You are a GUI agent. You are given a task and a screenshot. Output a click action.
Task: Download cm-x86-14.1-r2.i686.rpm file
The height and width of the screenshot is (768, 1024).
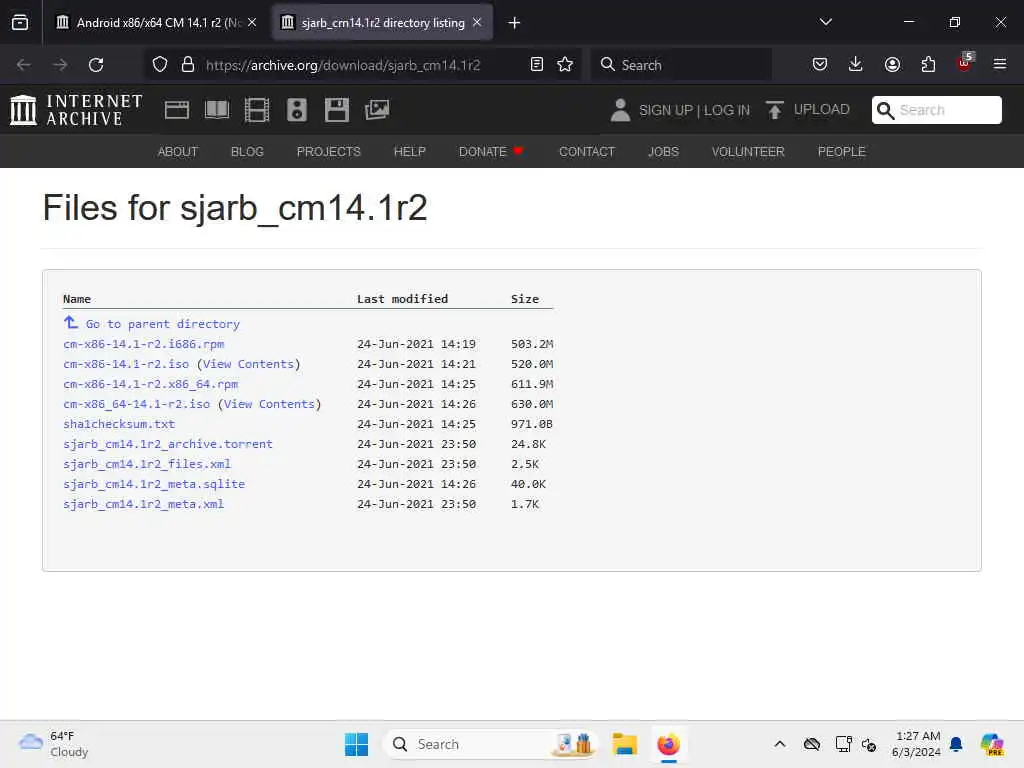(144, 344)
